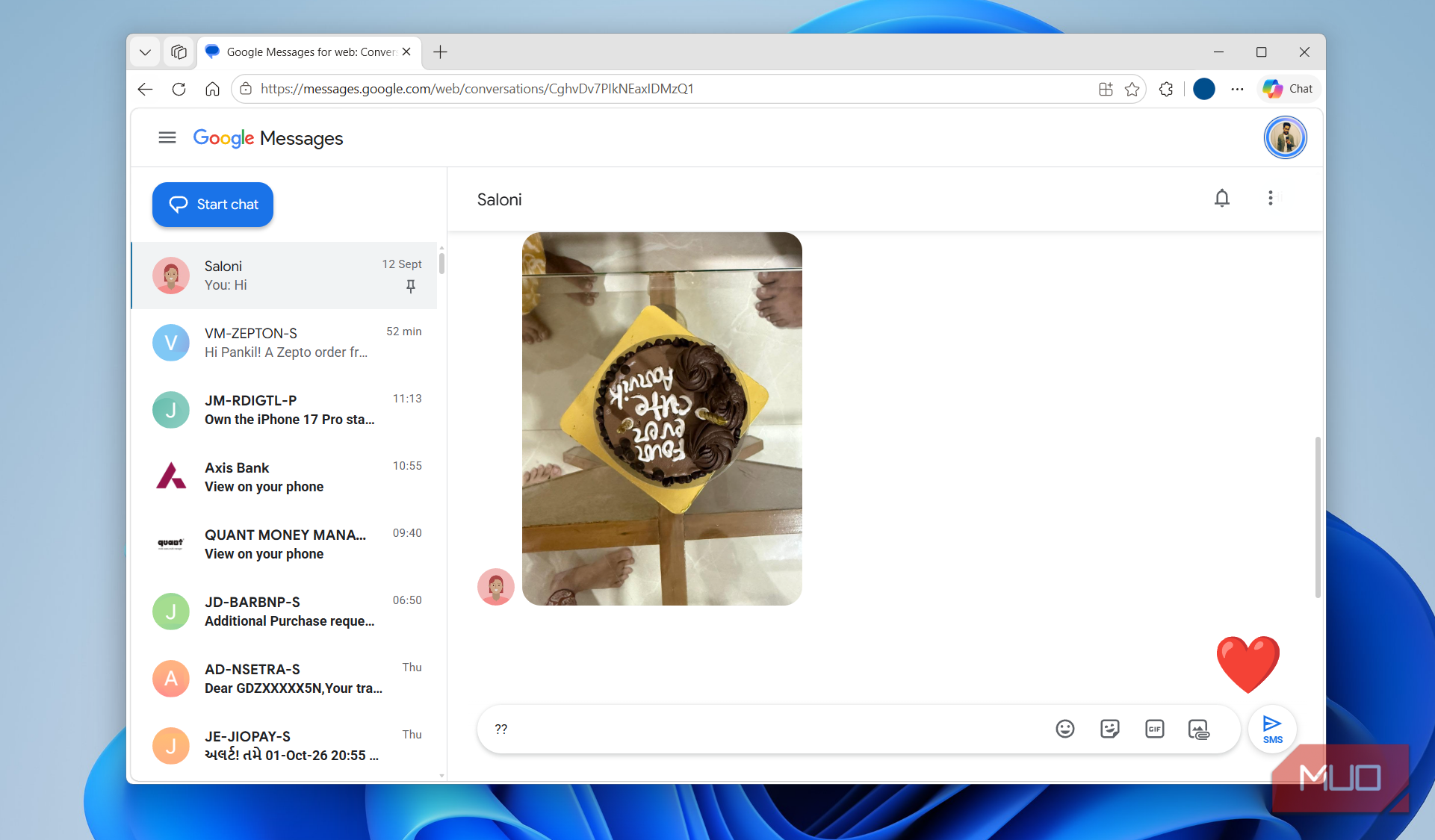
Task: Expand the tab search dropdown
Action: (x=145, y=52)
